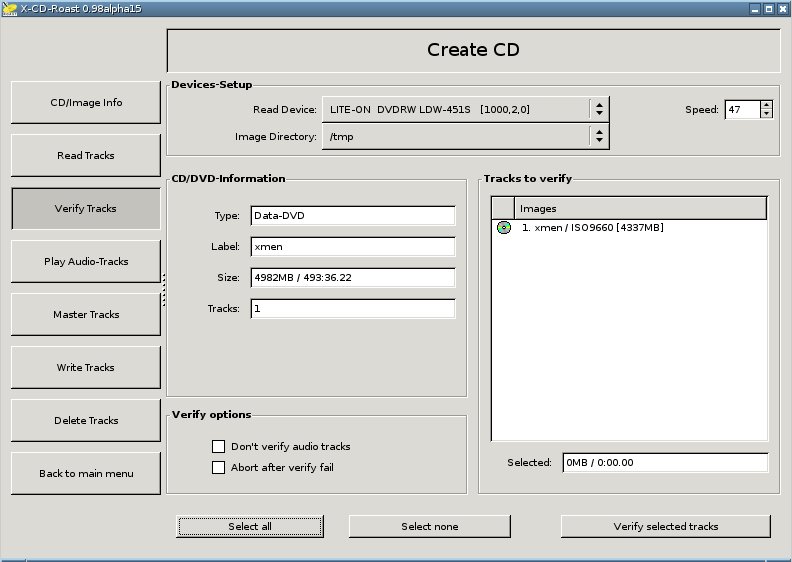Open Master Tracks section
This screenshot has width=792, height=562.
[86, 315]
